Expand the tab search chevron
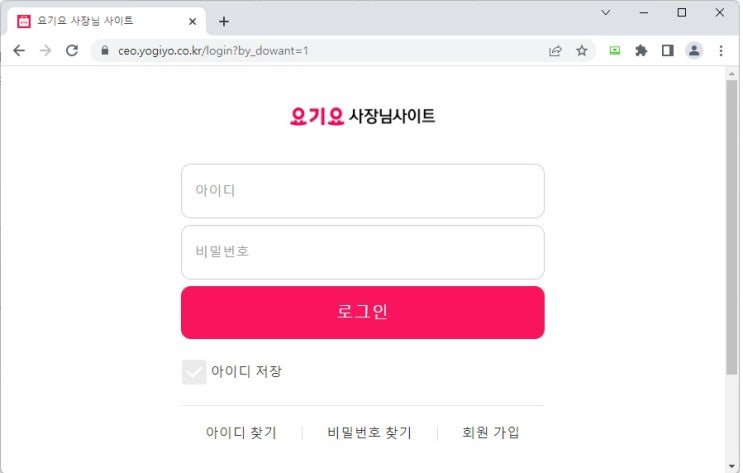The image size is (743, 473). pos(606,12)
